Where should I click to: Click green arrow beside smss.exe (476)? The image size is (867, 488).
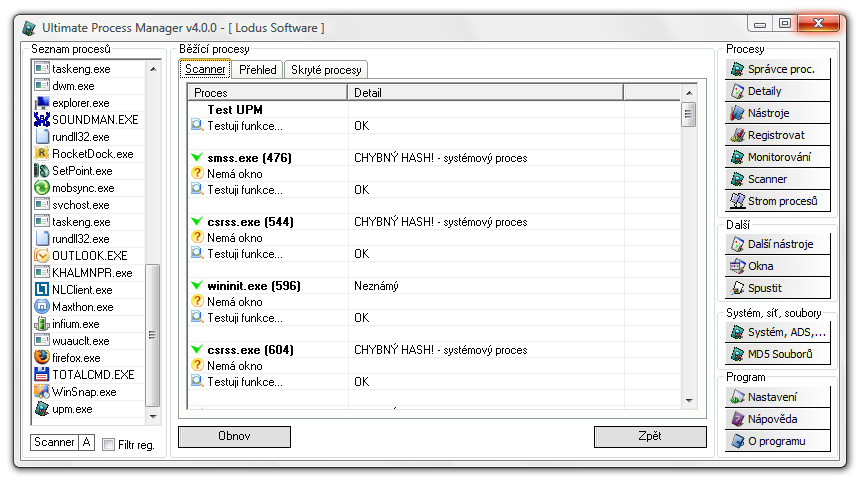[x=197, y=158]
